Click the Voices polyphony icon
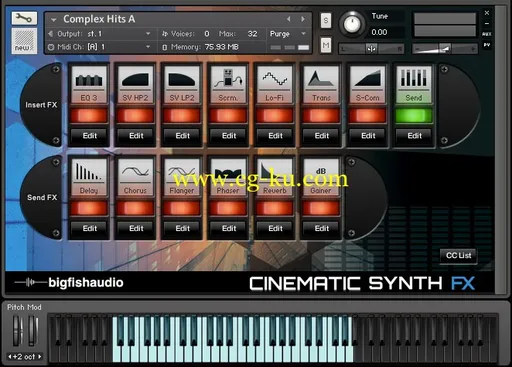The height and width of the screenshot is (367, 512). pyautogui.click(x=165, y=34)
